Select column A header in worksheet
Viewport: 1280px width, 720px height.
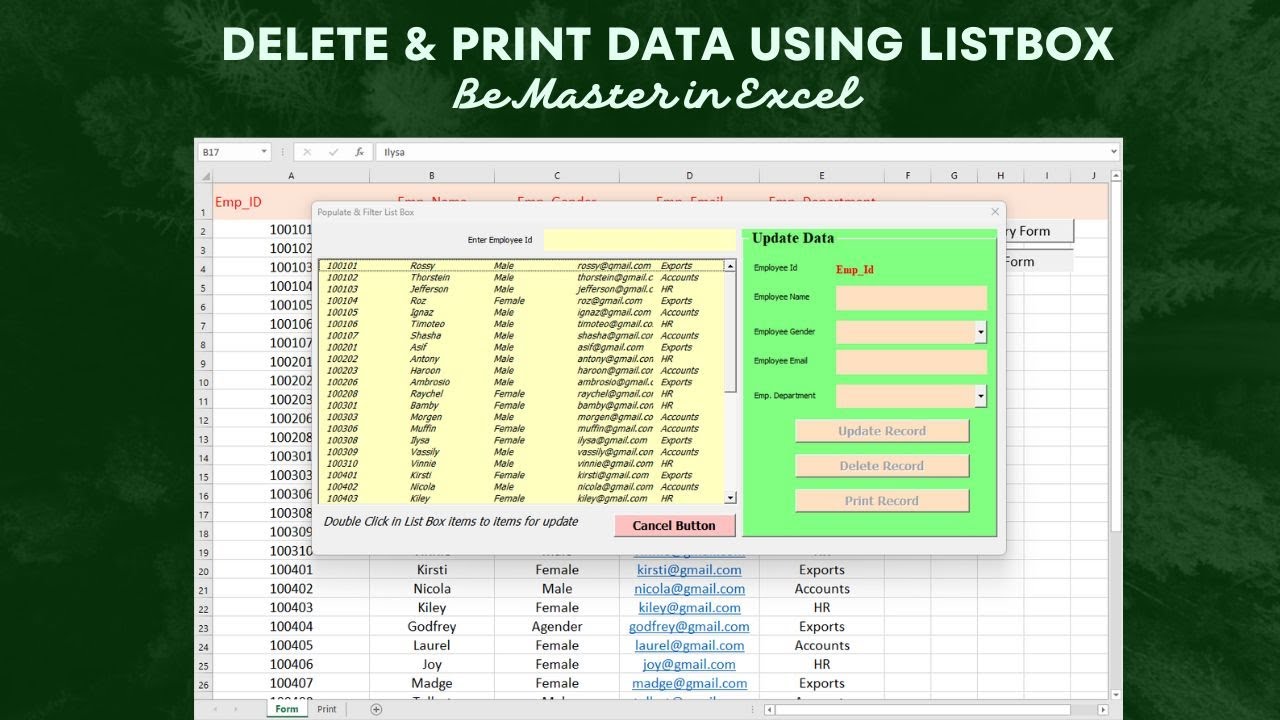pos(291,176)
